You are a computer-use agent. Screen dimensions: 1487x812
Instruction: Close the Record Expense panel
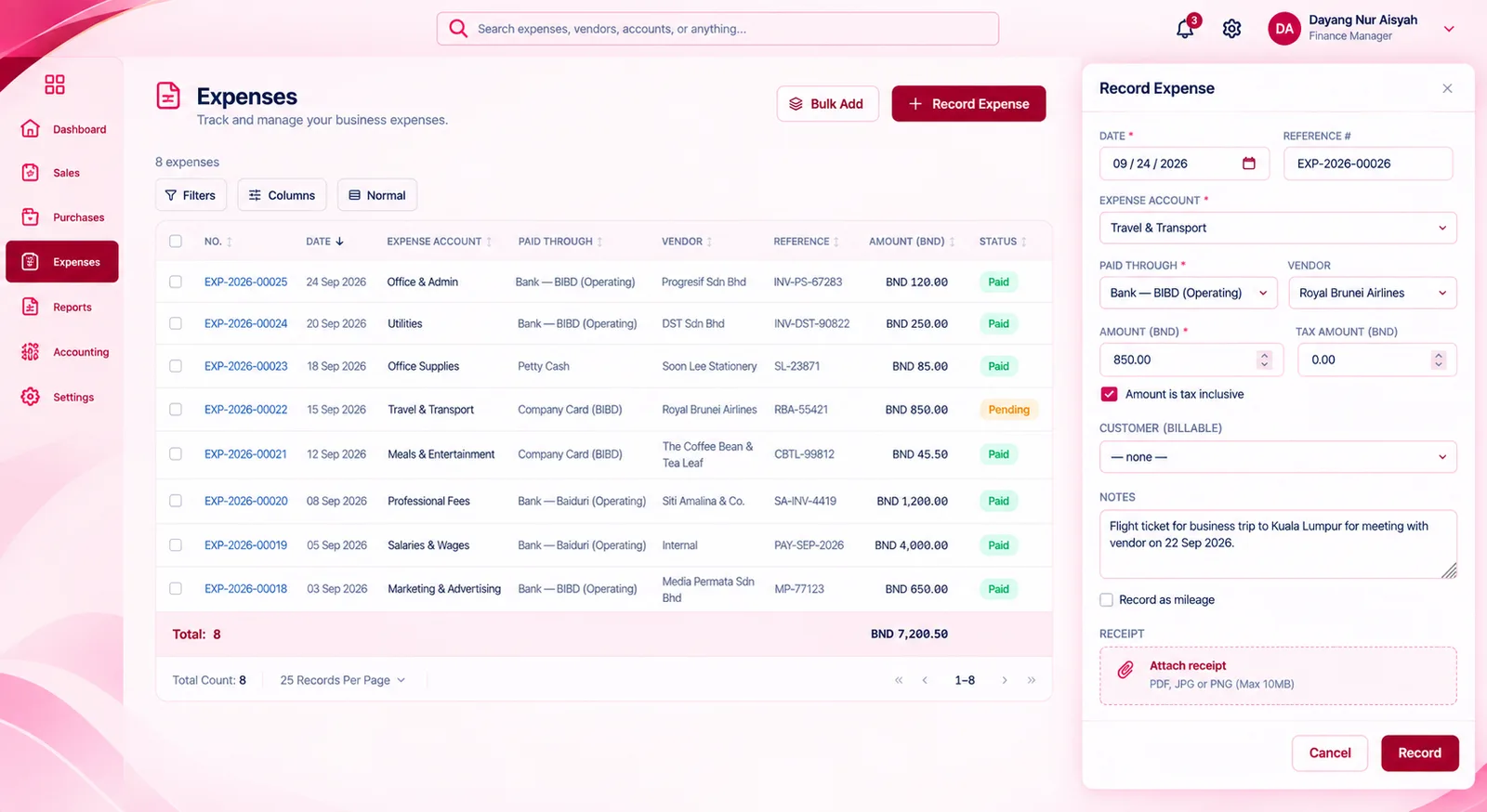click(x=1447, y=88)
